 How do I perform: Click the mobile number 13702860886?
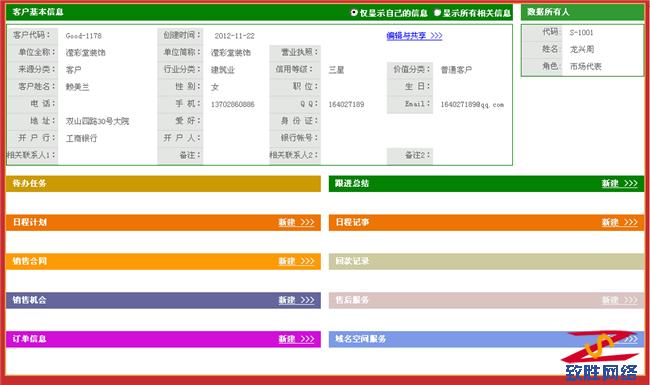(233, 104)
